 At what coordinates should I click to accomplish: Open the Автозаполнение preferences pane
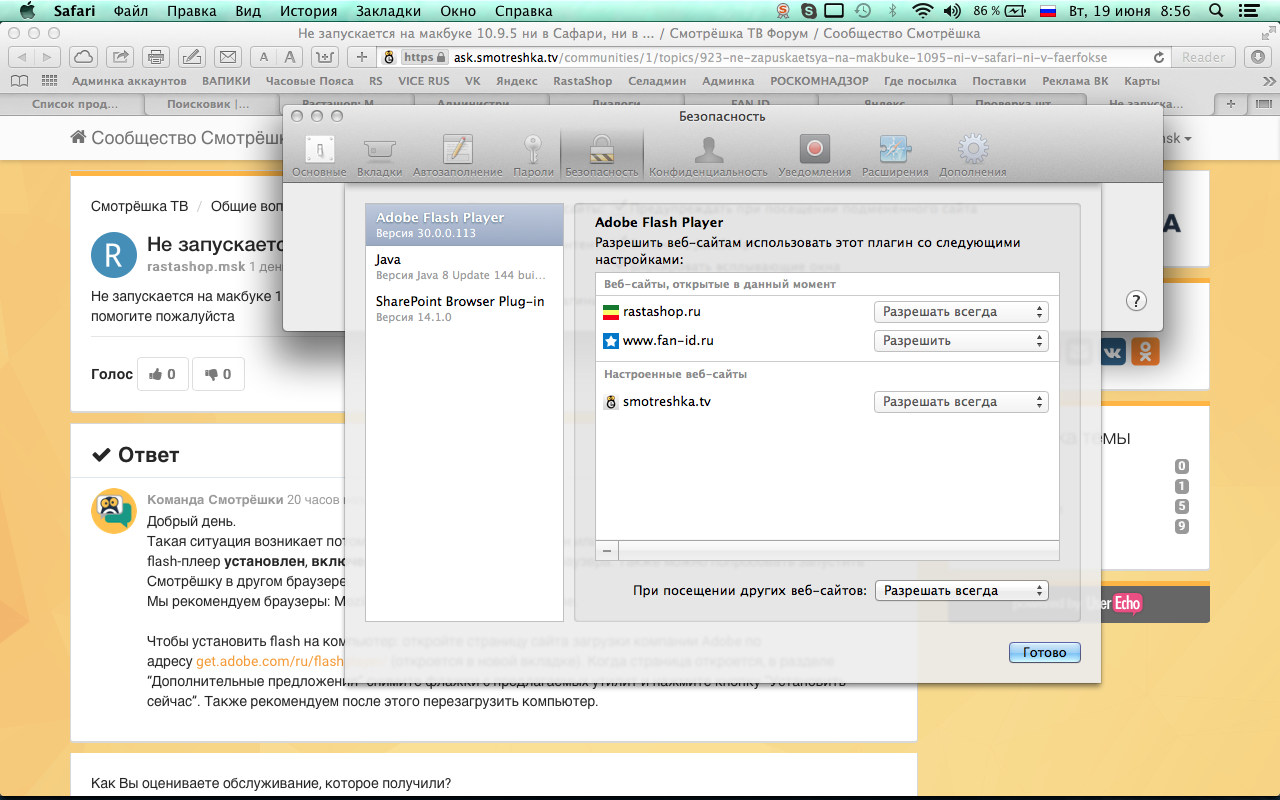click(457, 155)
